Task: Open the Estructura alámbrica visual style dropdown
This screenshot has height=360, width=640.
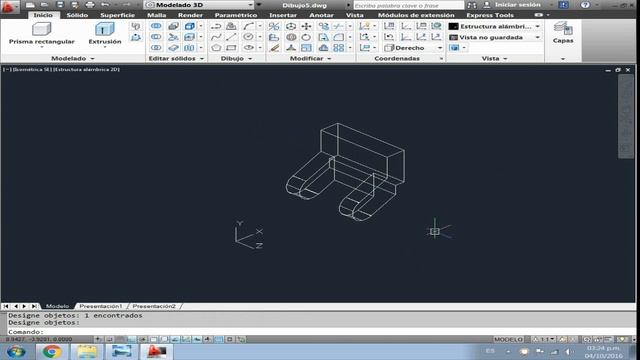Action: (495, 26)
